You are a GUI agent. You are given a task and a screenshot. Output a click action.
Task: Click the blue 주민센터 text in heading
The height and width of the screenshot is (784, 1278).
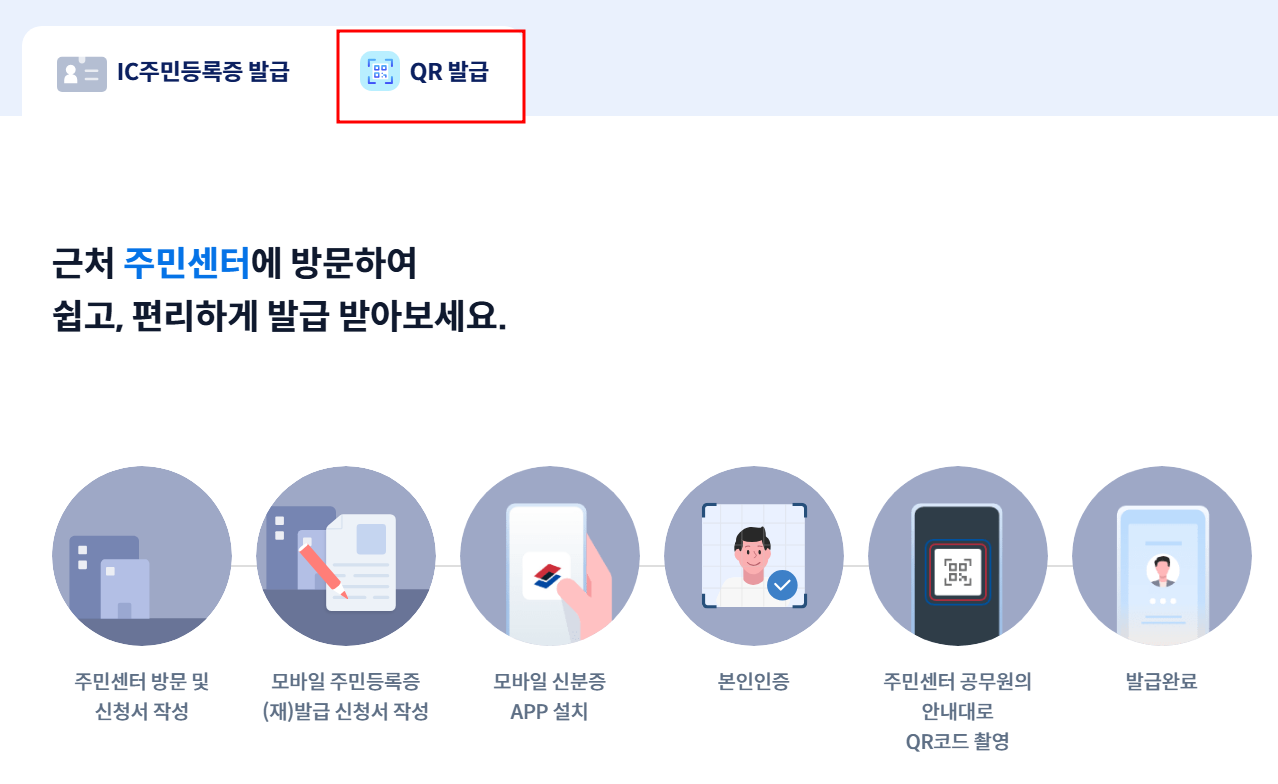coord(187,264)
